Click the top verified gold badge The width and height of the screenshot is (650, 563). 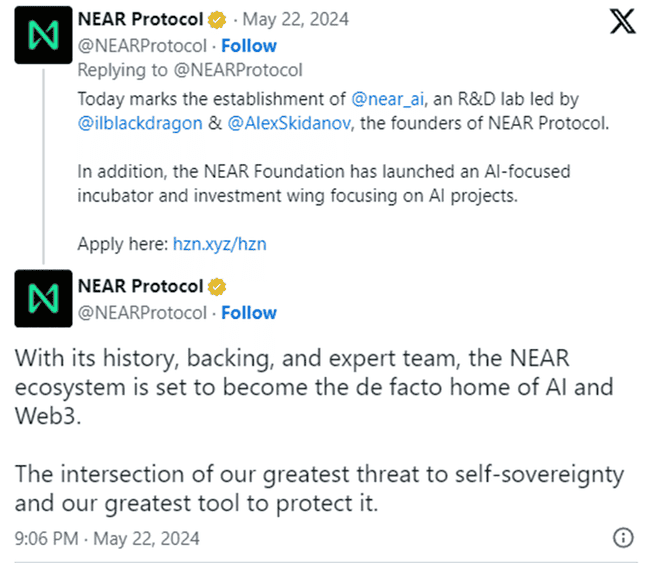click(x=215, y=19)
